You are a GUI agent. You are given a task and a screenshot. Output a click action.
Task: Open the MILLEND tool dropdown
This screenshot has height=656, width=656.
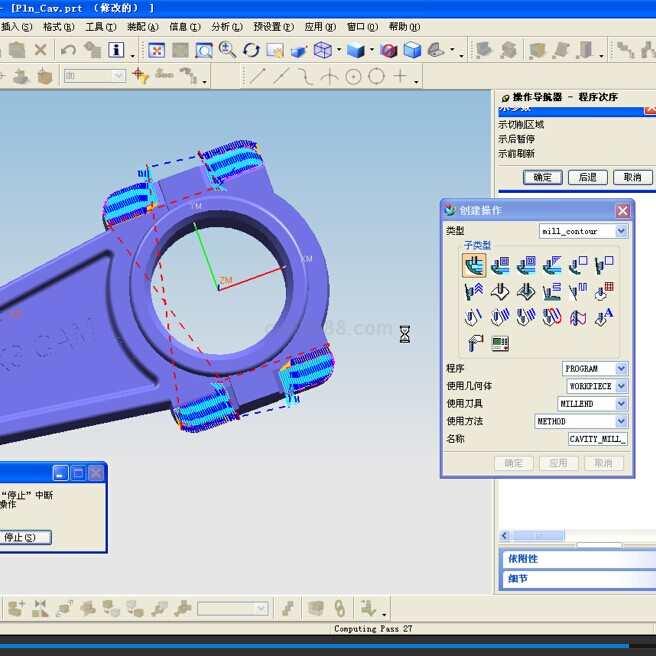tap(621, 404)
